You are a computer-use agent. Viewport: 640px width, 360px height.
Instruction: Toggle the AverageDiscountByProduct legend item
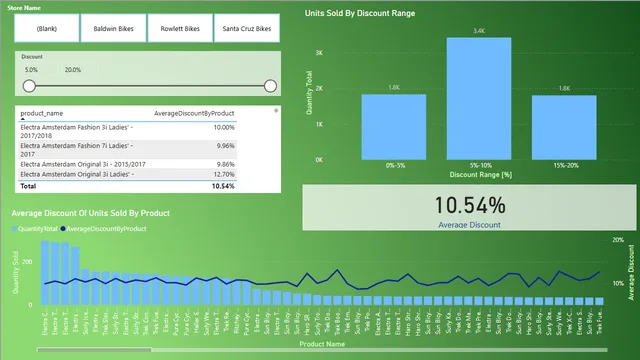click(103, 229)
